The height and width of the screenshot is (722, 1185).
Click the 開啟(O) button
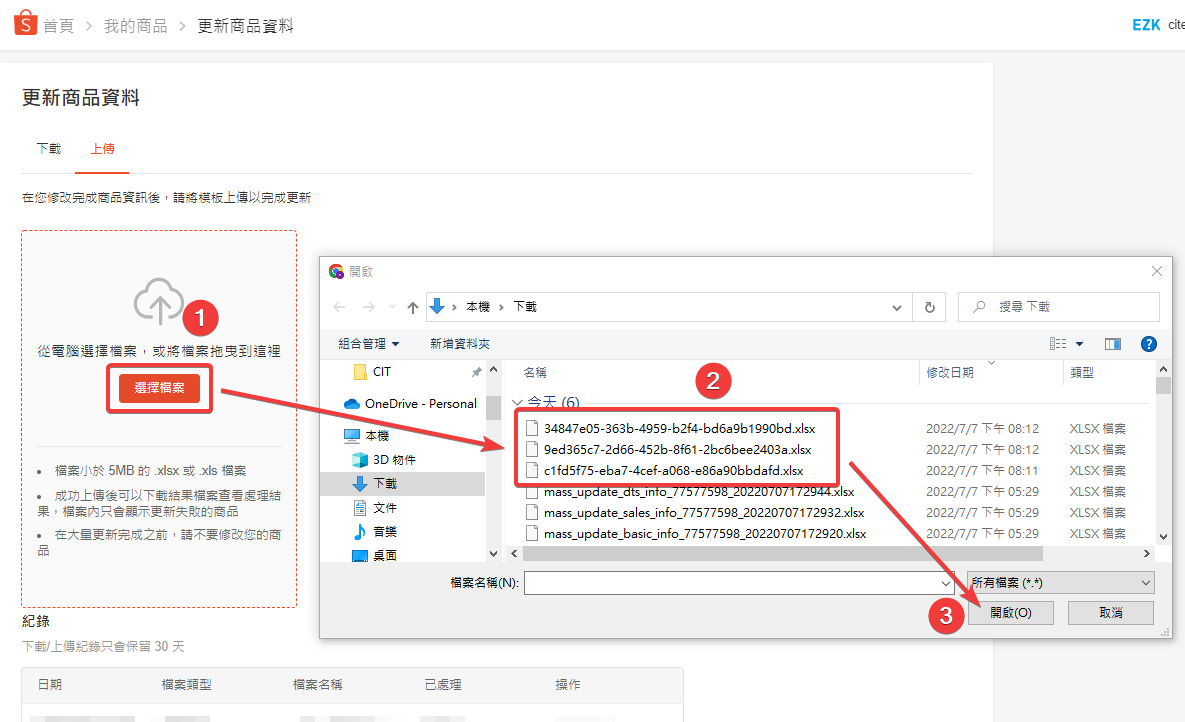[1010, 612]
